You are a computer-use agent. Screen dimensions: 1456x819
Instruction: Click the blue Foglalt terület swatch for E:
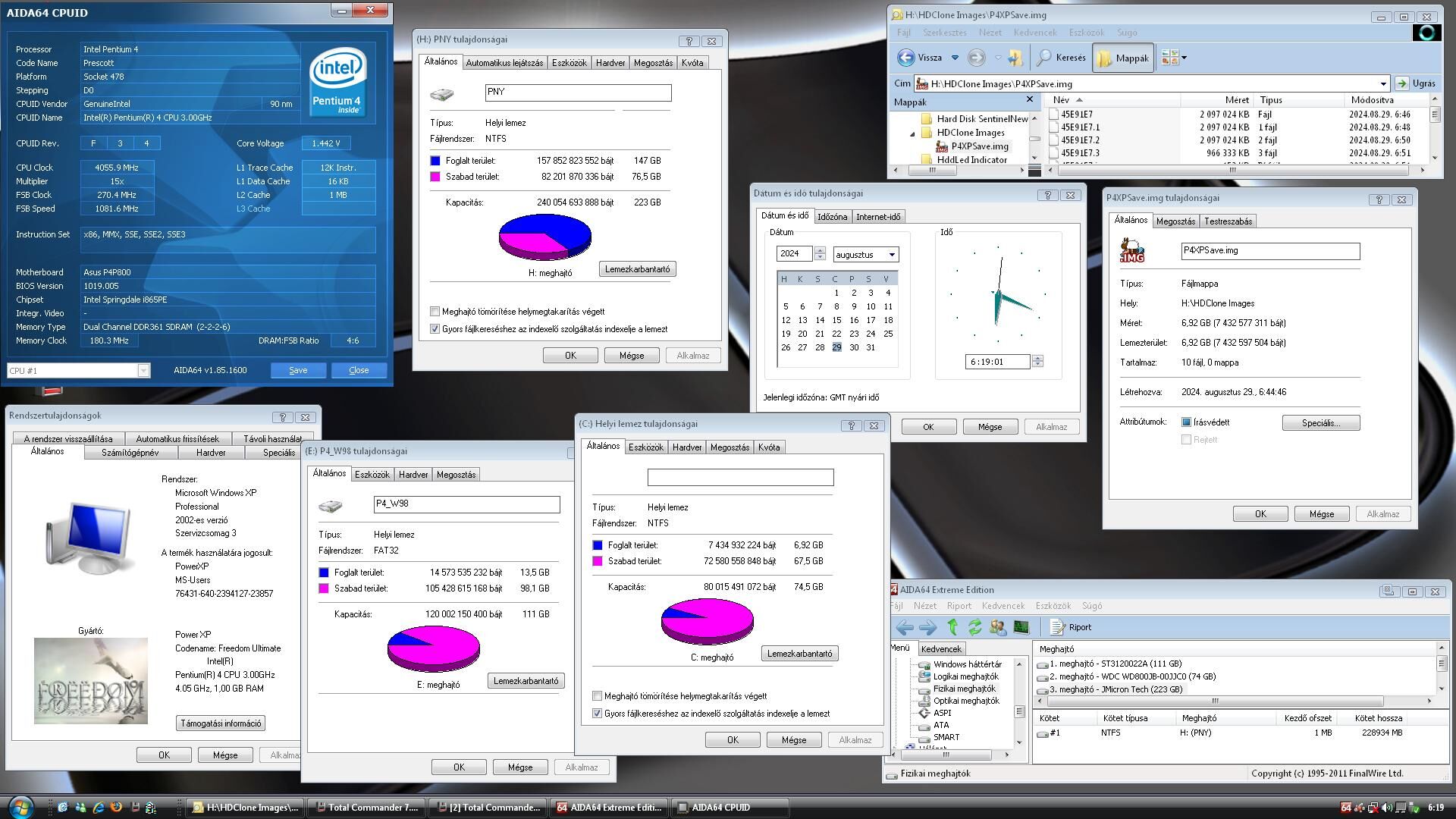pos(324,573)
